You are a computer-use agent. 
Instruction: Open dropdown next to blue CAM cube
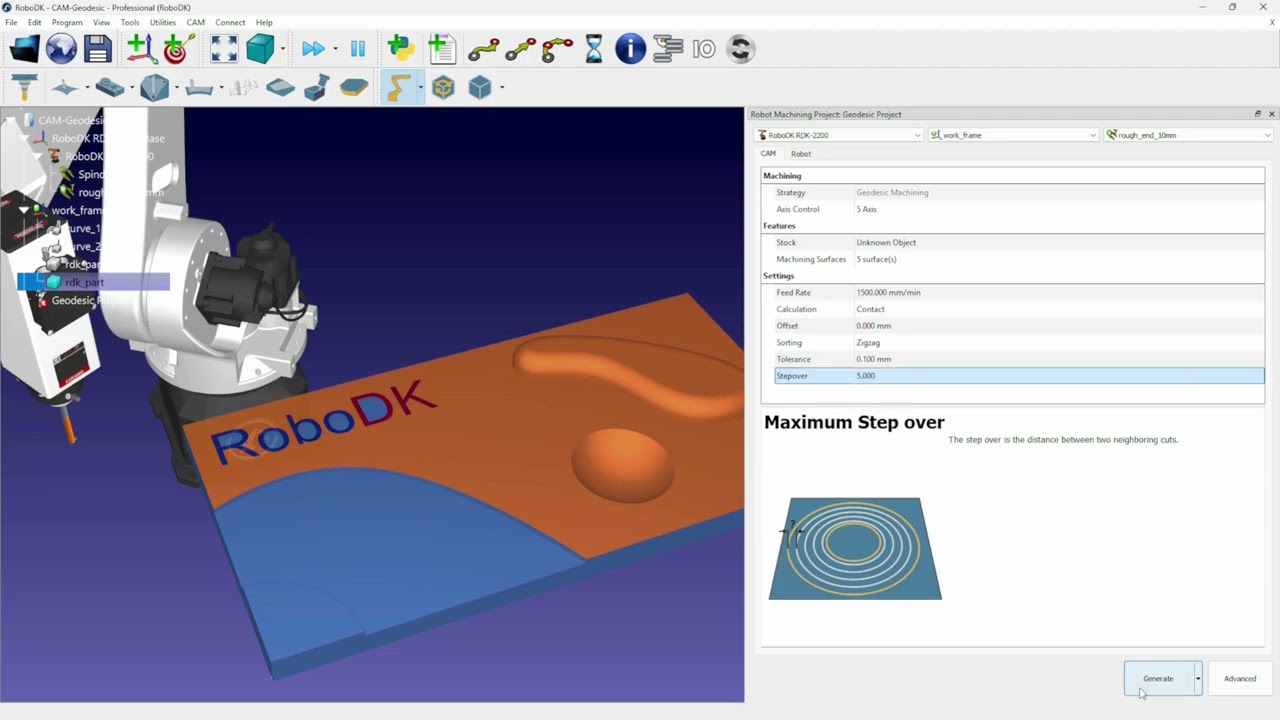click(x=501, y=87)
